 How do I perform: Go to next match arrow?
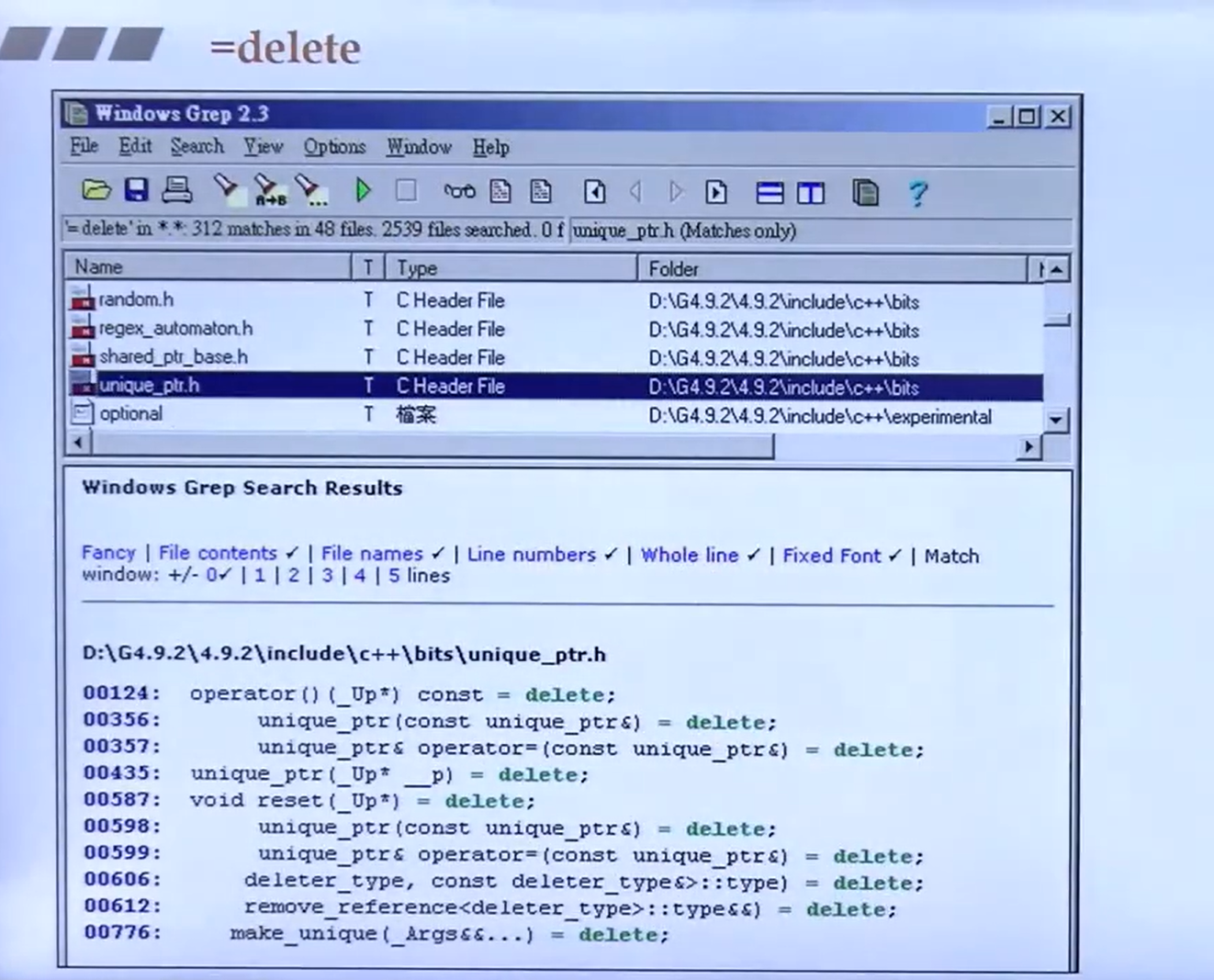[x=676, y=191]
